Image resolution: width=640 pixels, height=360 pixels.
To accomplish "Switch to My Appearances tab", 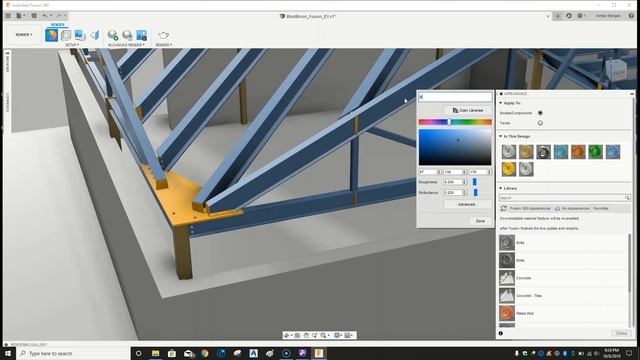I will [x=571, y=209].
